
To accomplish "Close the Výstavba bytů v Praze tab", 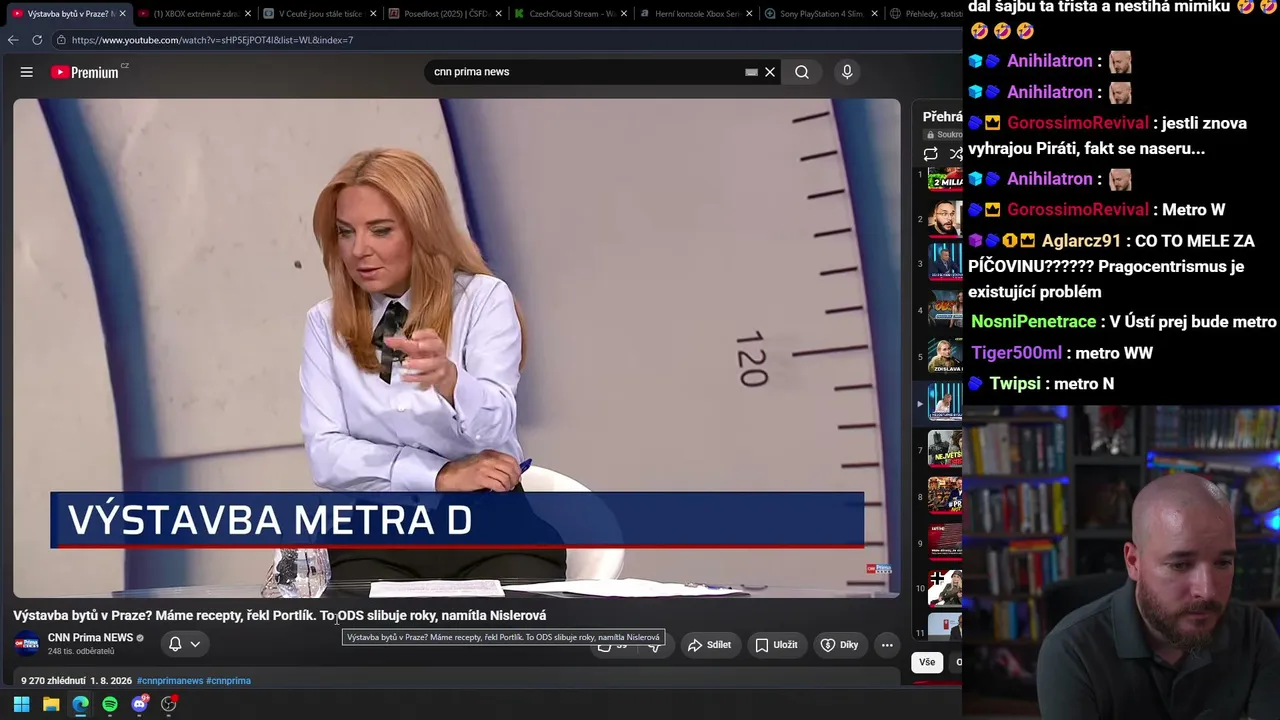I will click(x=122, y=14).
